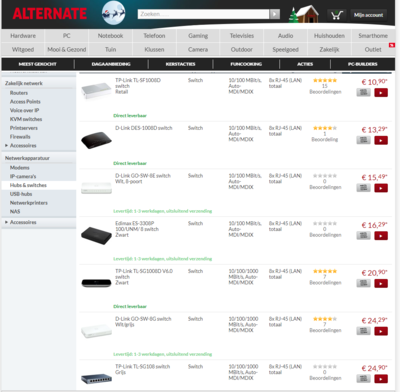
Task: Open the Gaming category menu
Action: click(x=198, y=36)
